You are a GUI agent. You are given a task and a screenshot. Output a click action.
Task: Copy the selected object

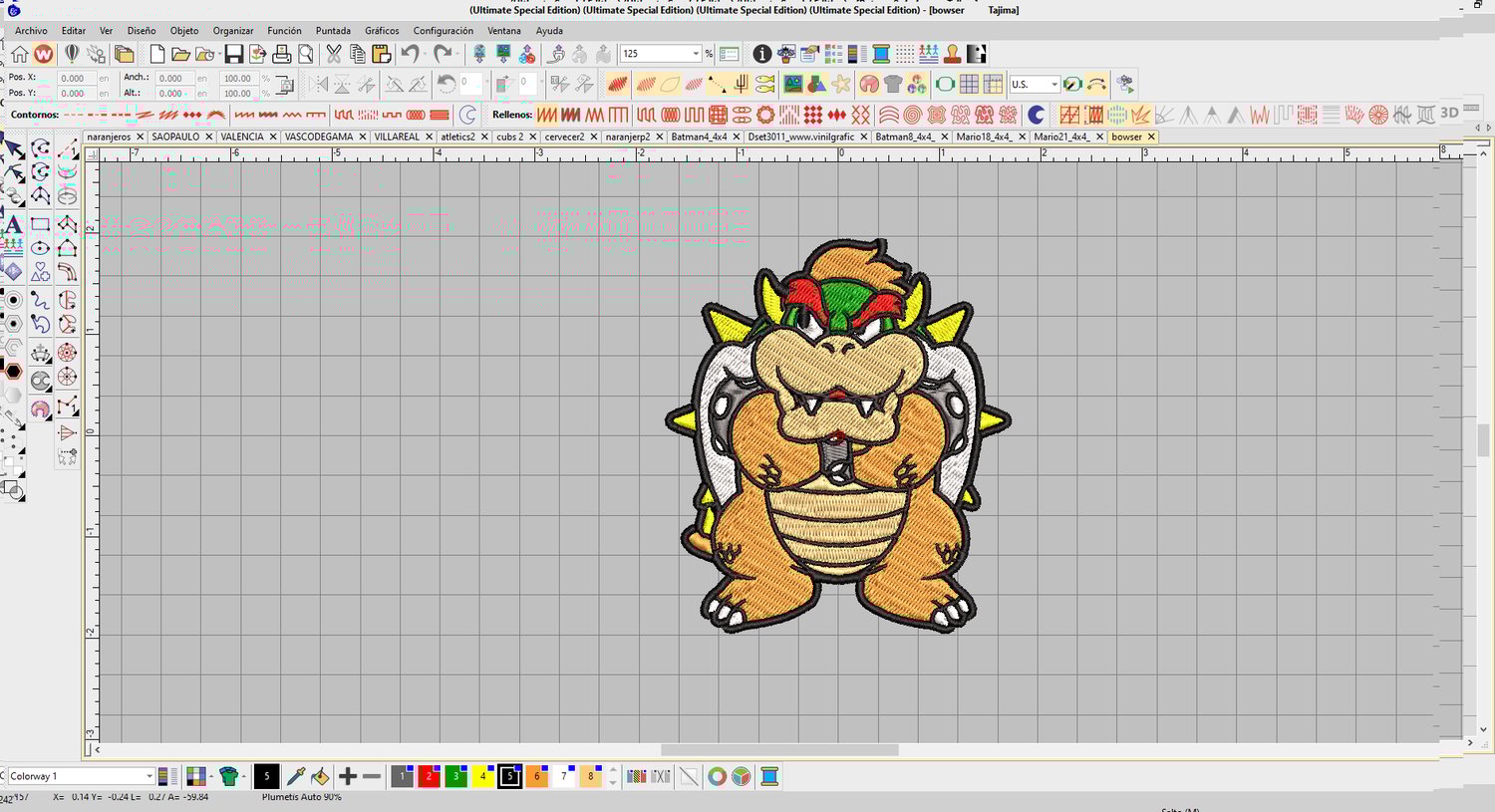coord(358,54)
